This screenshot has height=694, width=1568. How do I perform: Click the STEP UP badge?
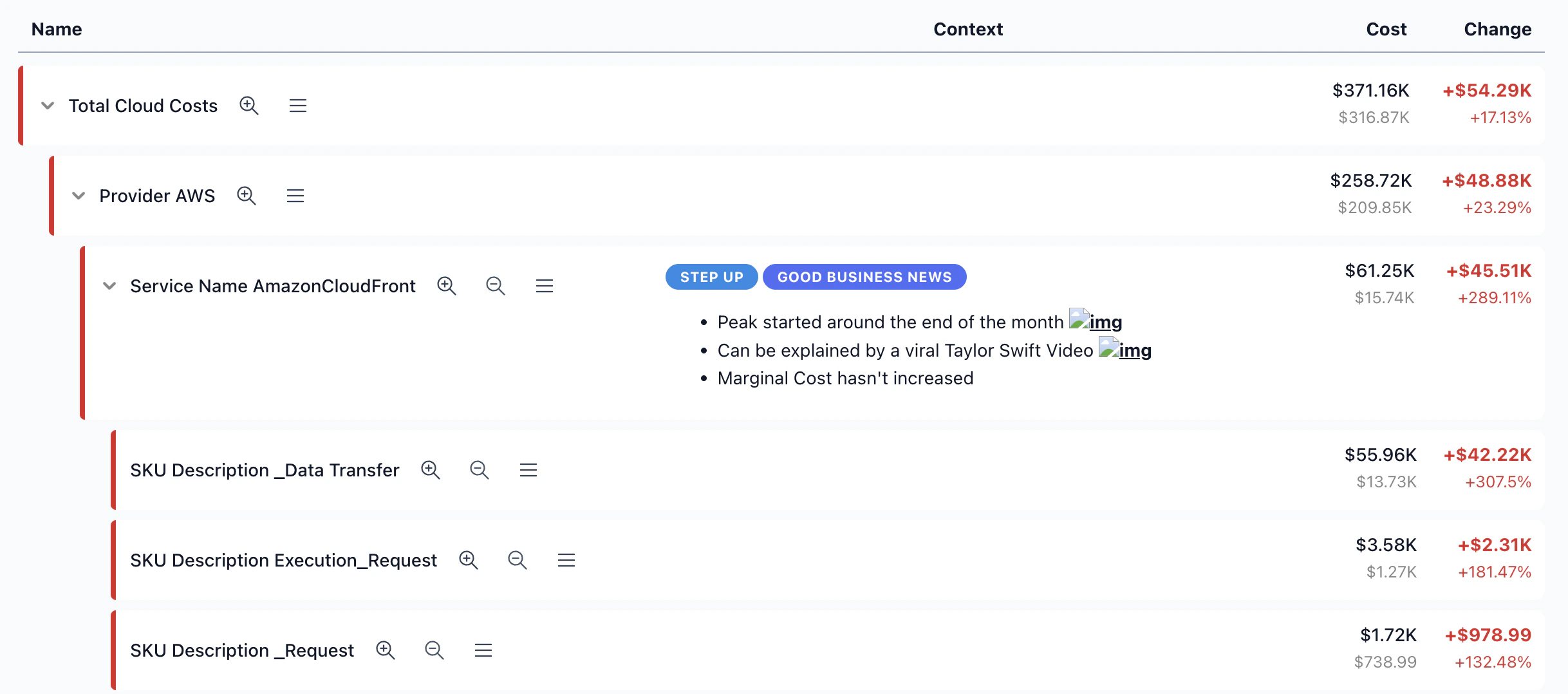(711, 277)
